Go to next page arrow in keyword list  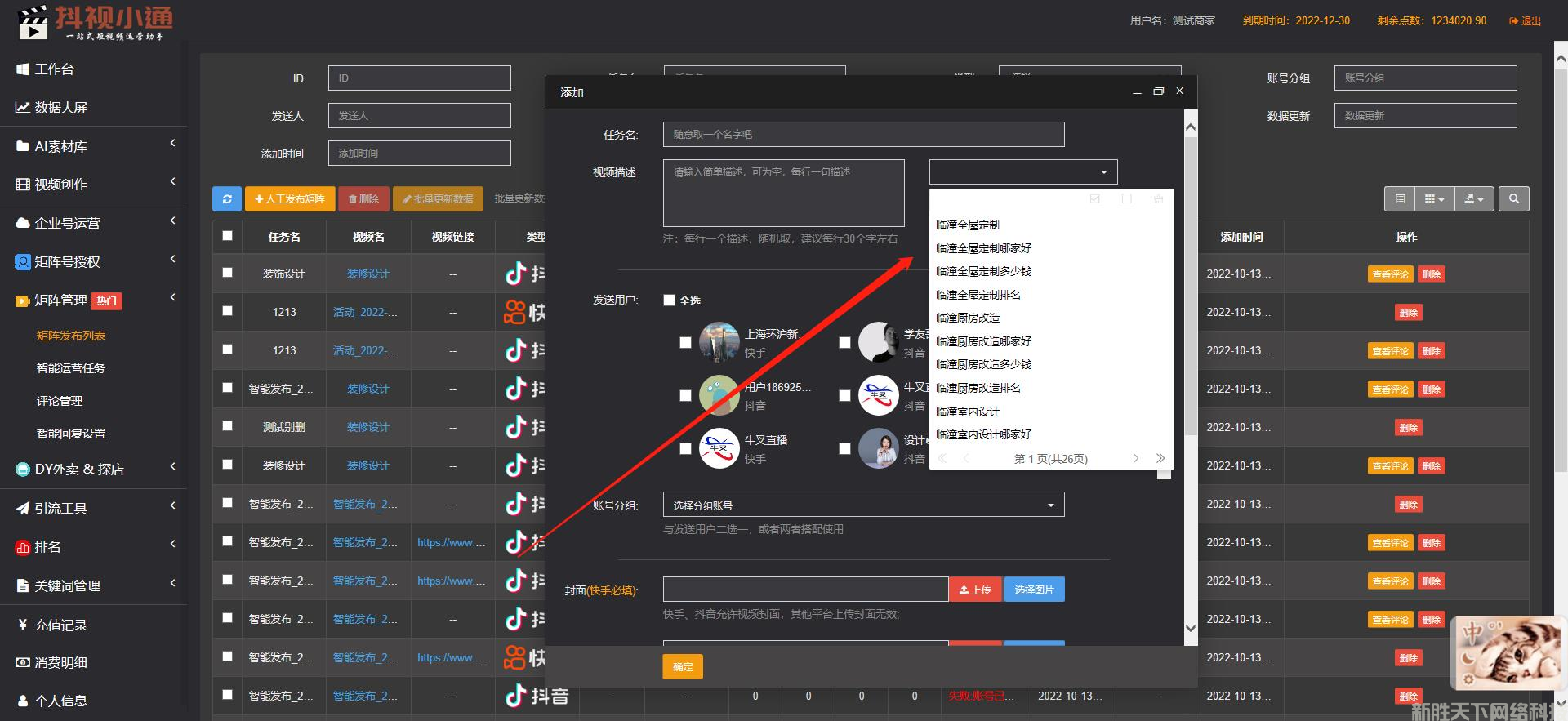pos(1135,459)
